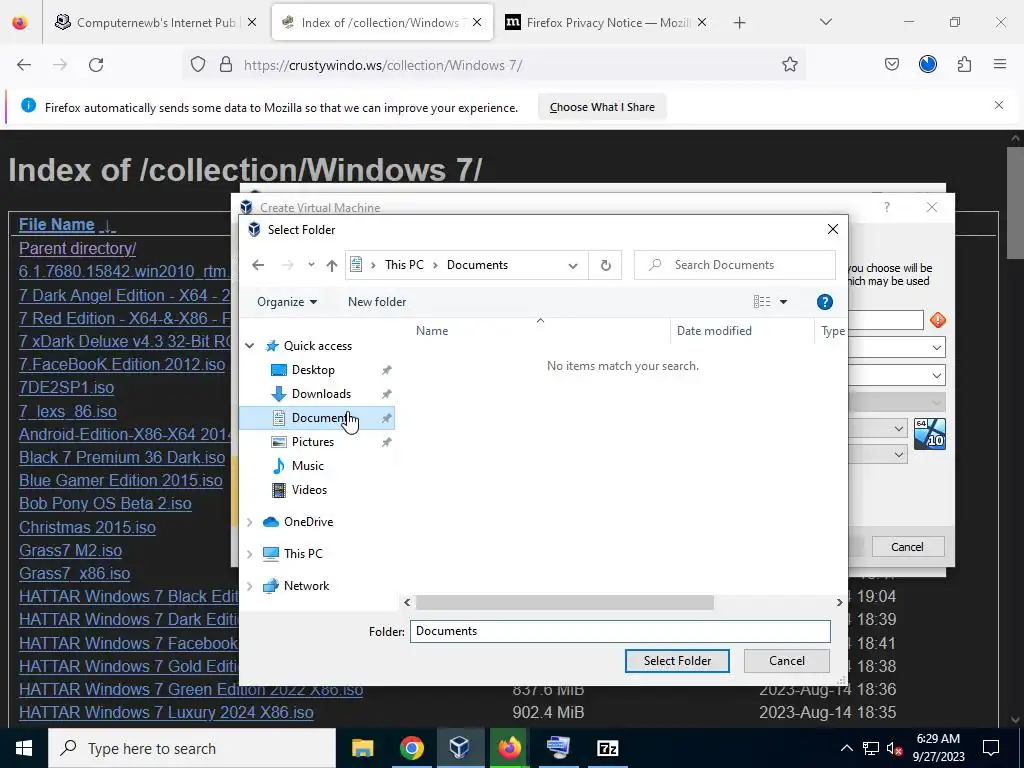Click New folder button
The width and height of the screenshot is (1024, 768).
pyautogui.click(x=377, y=302)
